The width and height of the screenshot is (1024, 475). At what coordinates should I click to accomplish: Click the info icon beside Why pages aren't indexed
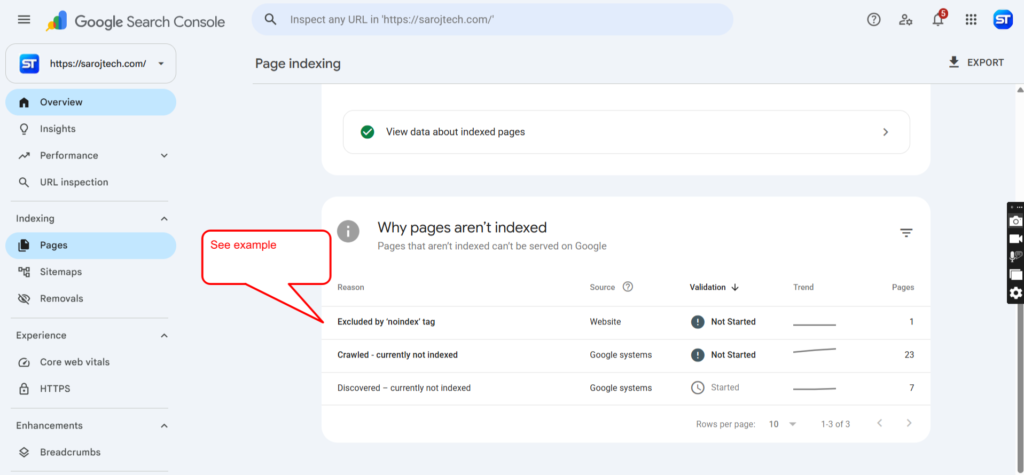[348, 231]
